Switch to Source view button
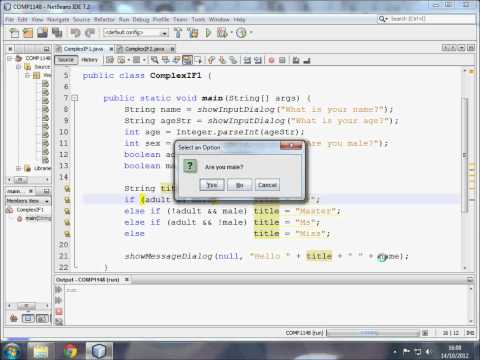480x360 pixels. tap(66, 60)
